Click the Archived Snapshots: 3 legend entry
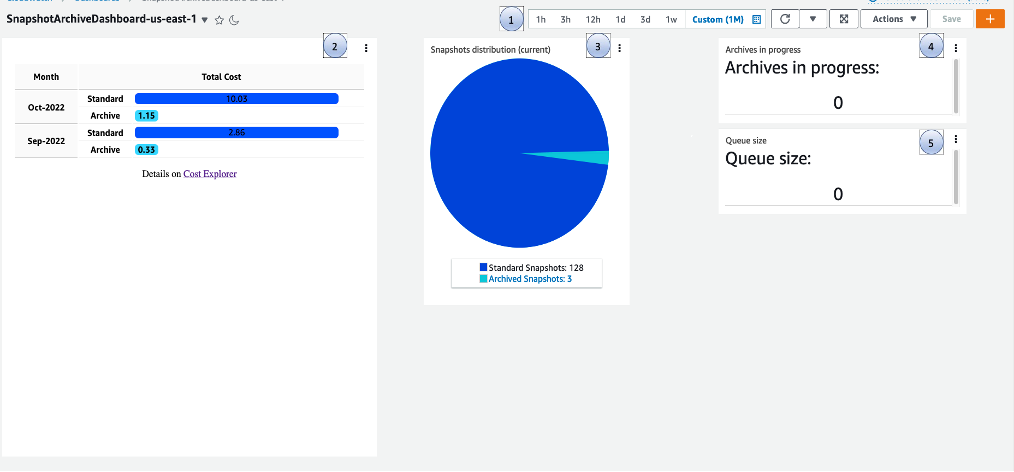The width and height of the screenshot is (1014, 472). (x=526, y=279)
